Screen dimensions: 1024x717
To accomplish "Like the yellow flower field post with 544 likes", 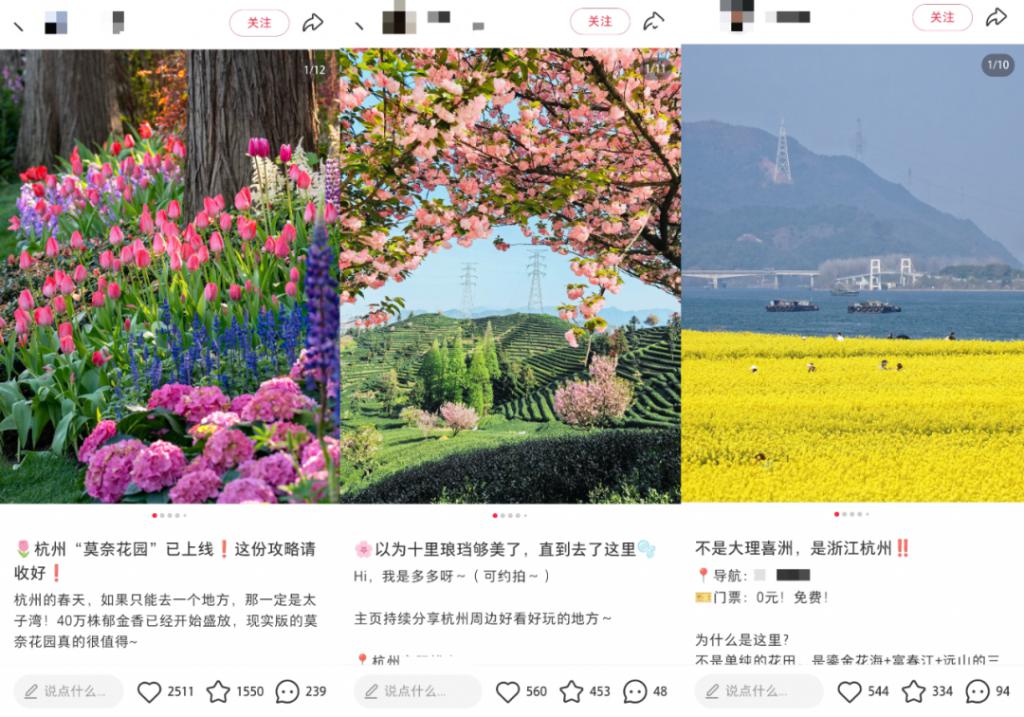I will (849, 691).
